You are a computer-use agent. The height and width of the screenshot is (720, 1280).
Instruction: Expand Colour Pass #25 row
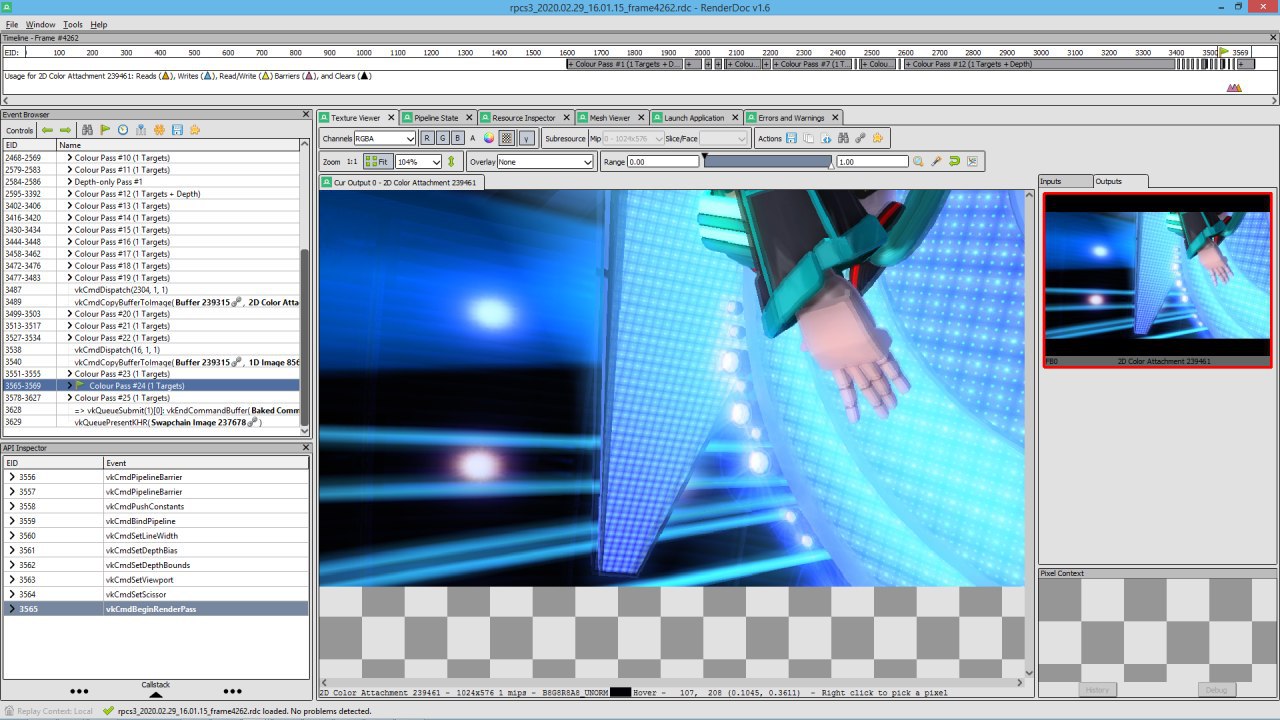(70, 398)
